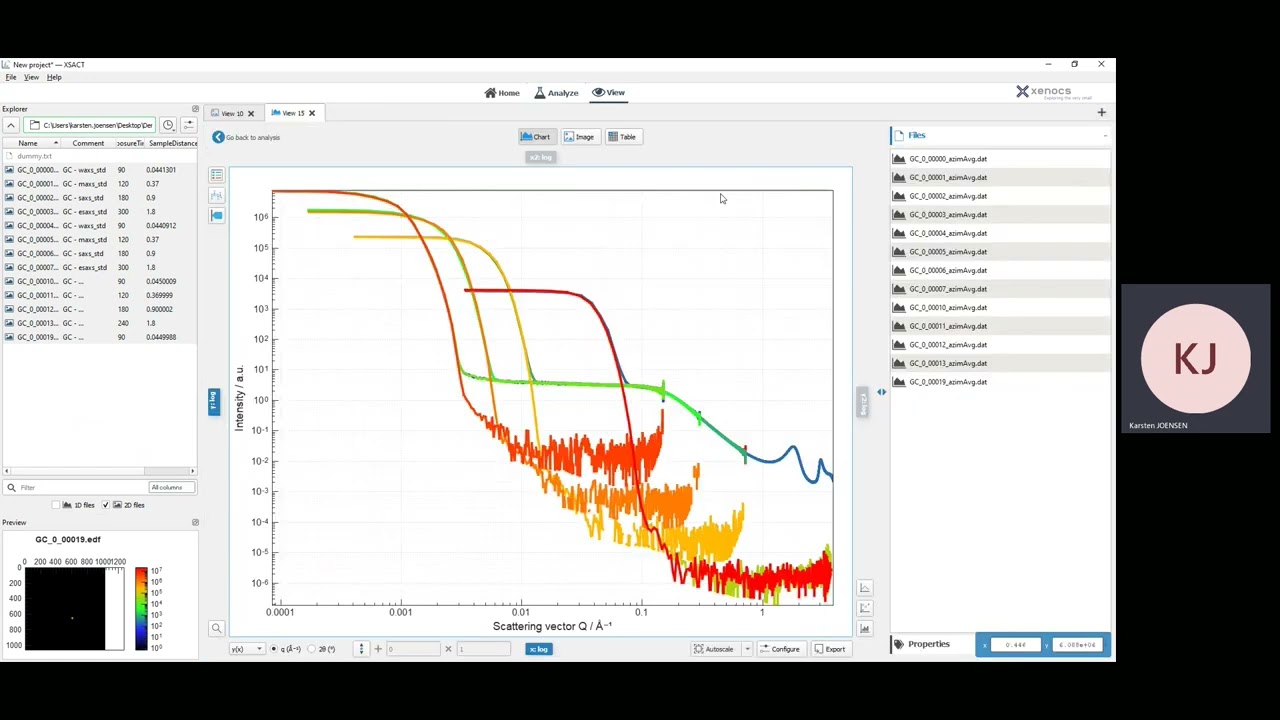
Task: Go up one folder in Explorer
Action: (x=11, y=125)
